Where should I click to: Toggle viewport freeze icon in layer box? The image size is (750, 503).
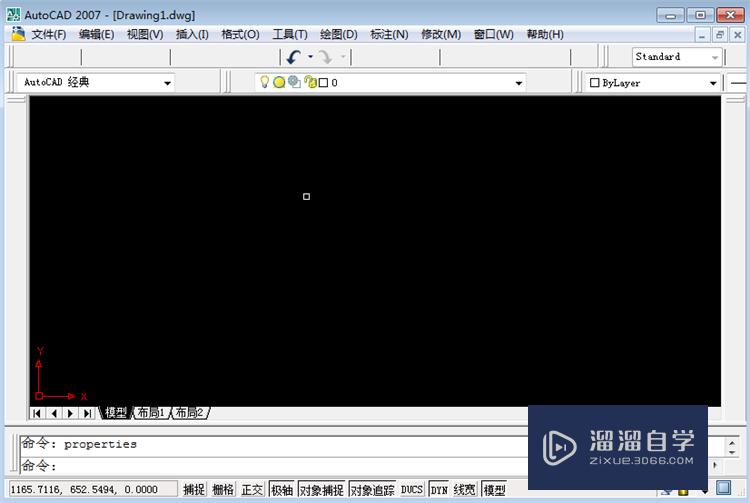[x=294, y=82]
